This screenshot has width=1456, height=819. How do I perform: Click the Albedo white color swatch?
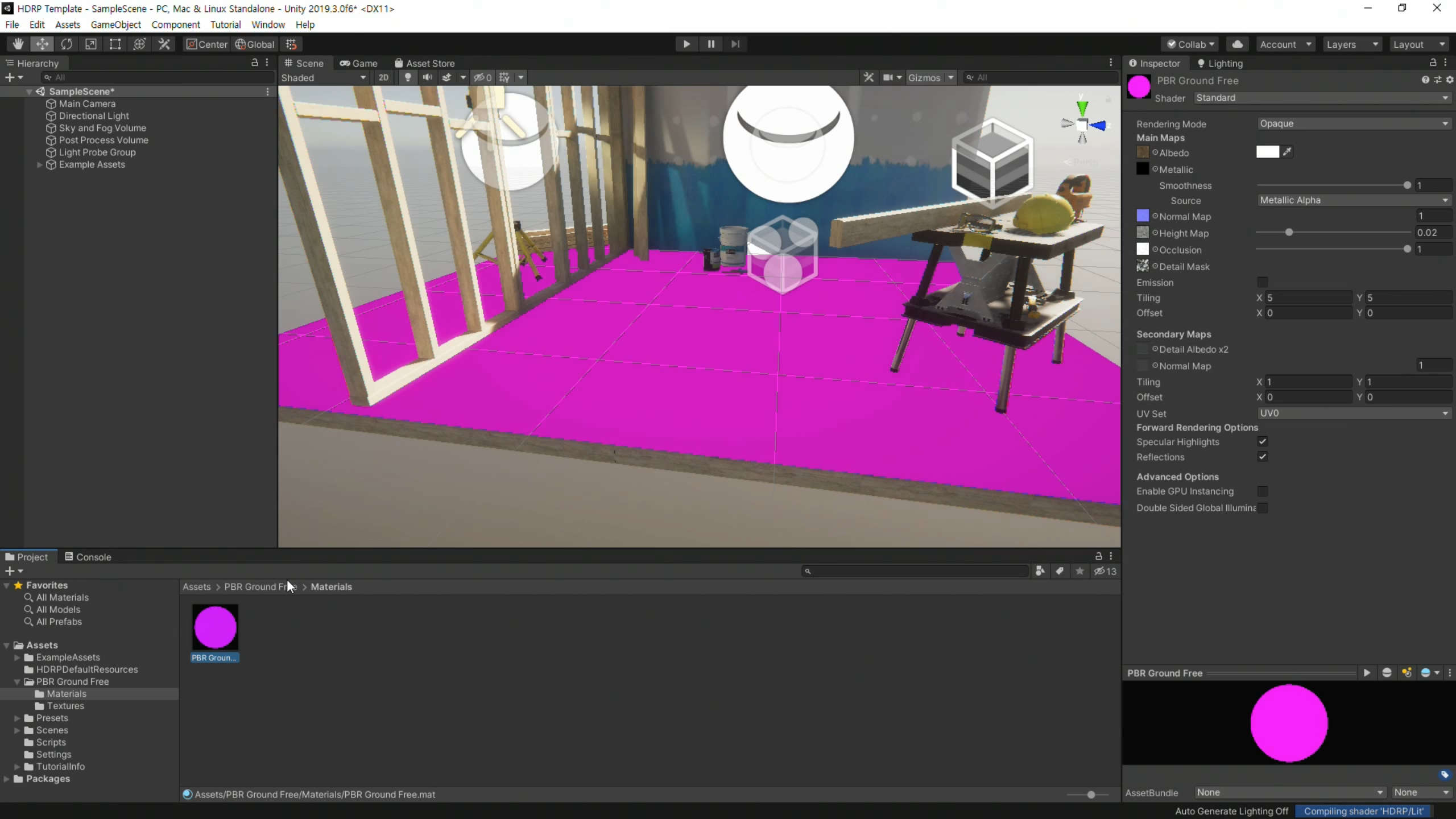tap(1267, 152)
